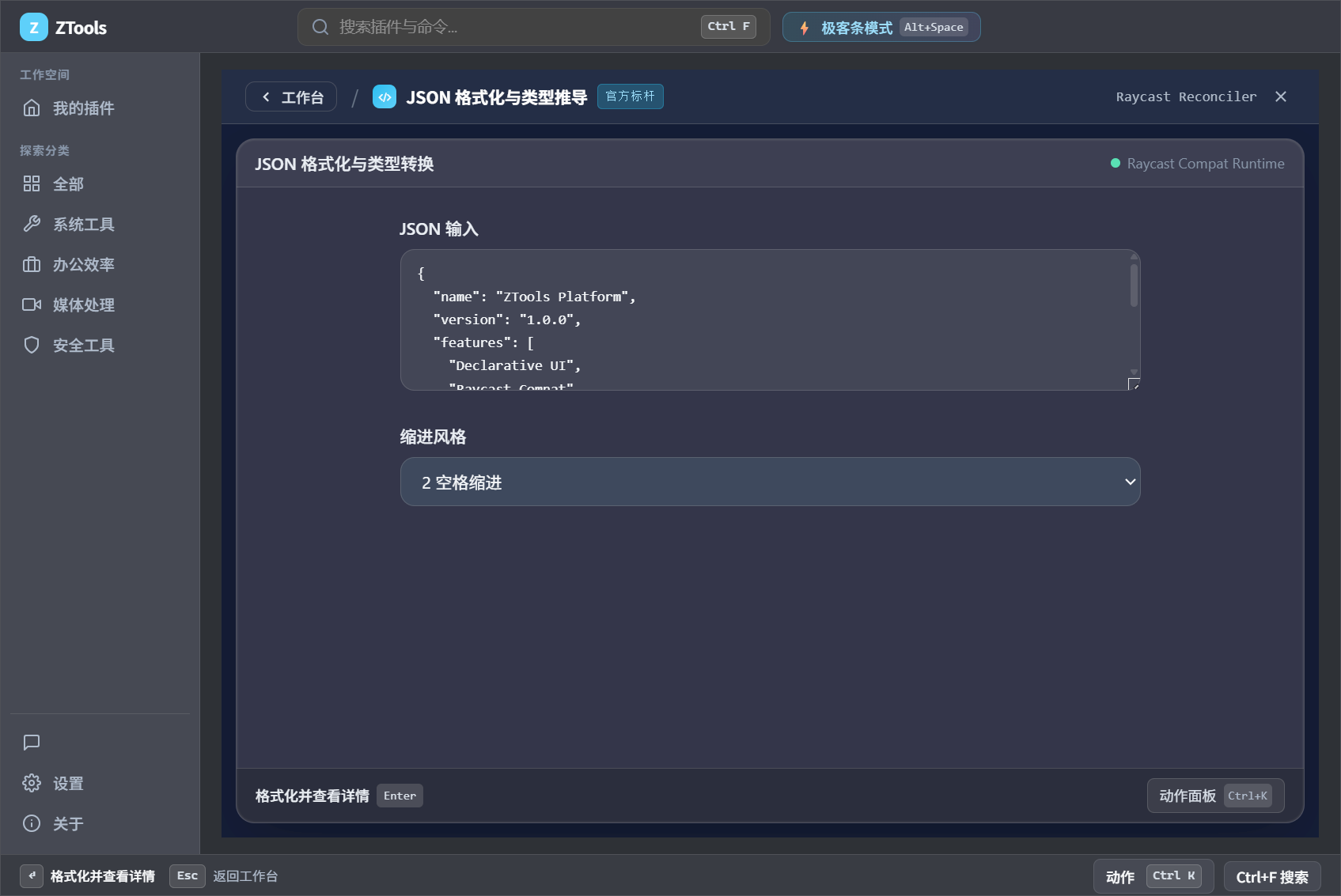Open 安全工具 category
The height and width of the screenshot is (896, 1341).
coord(100,346)
